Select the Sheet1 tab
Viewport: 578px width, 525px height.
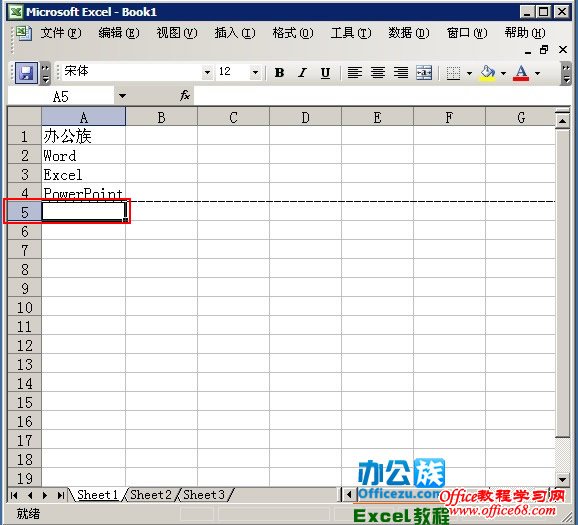(x=98, y=495)
